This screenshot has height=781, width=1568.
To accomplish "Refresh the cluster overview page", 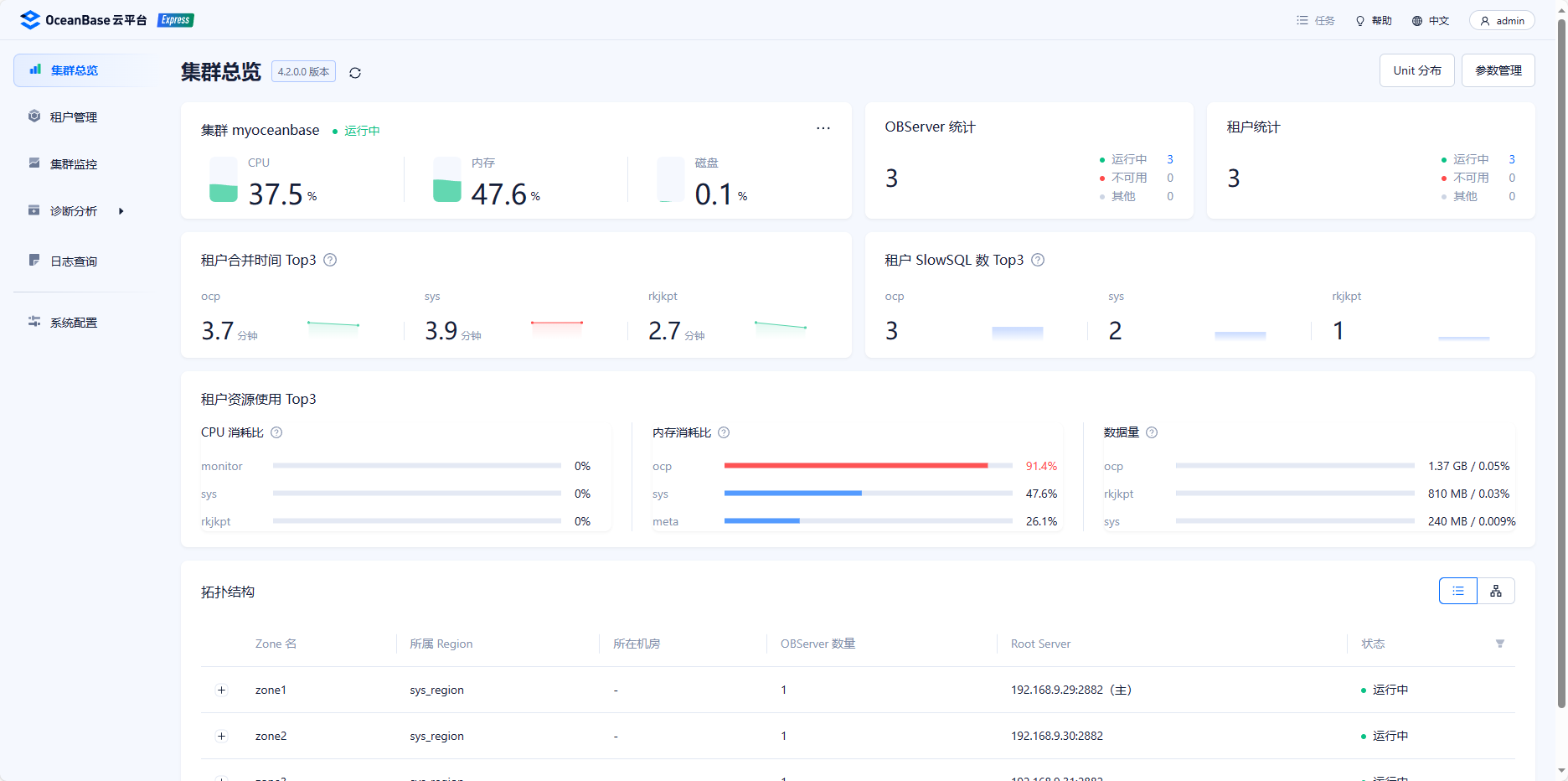I will click(355, 73).
